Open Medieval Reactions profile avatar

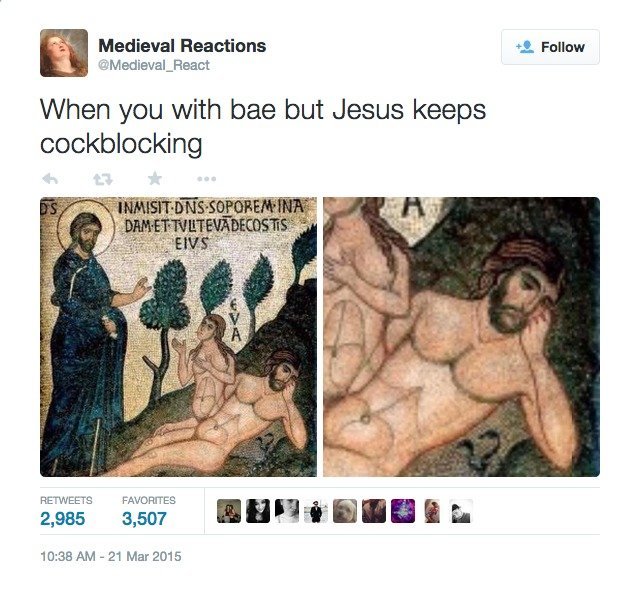click(64, 53)
